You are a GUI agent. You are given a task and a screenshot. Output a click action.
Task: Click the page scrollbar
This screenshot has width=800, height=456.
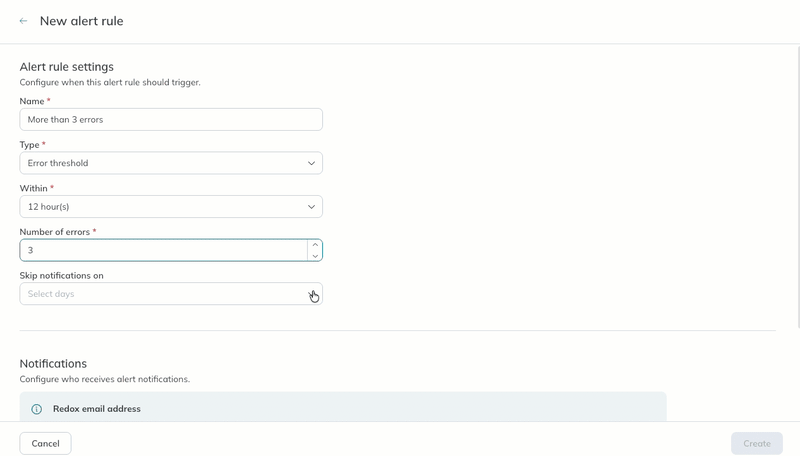798,186
